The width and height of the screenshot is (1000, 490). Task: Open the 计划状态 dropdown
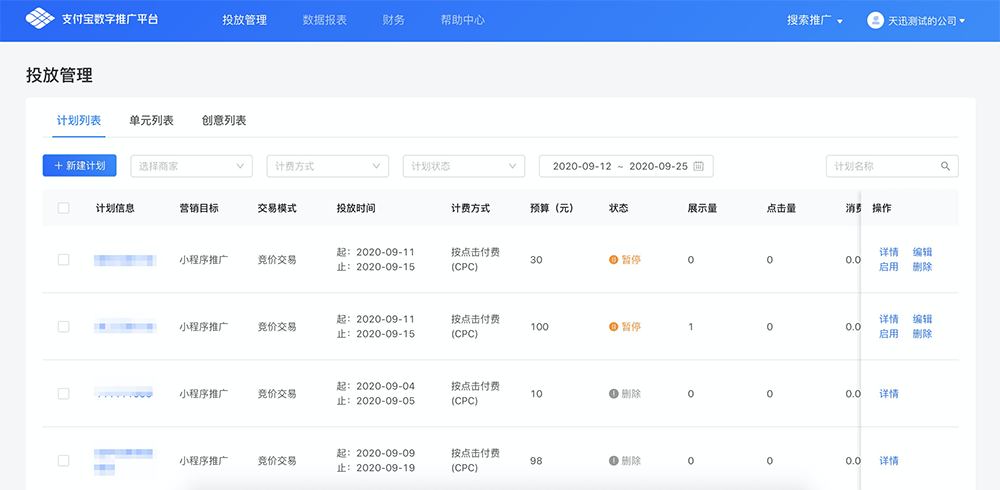point(464,166)
